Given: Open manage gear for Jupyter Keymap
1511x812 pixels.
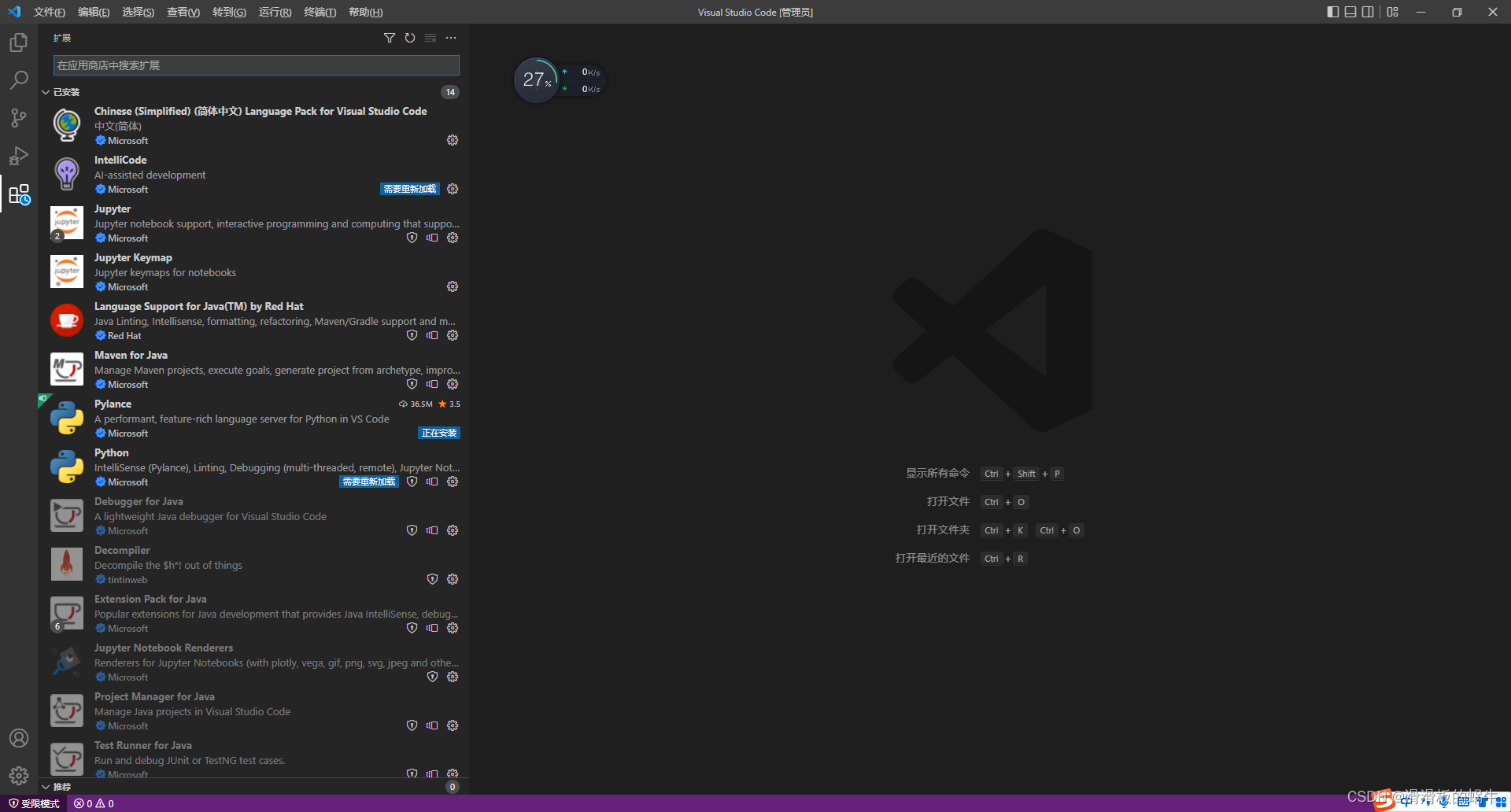Looking at the screenshot, I should (x=453, y=286).
